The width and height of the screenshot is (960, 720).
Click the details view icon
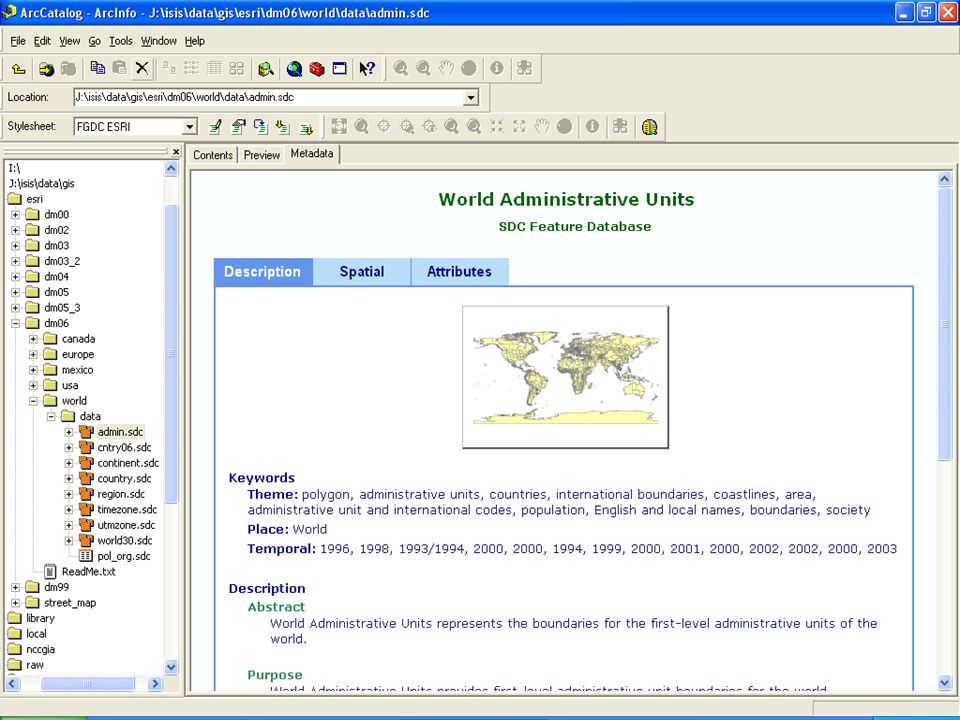tap(214, 69)
